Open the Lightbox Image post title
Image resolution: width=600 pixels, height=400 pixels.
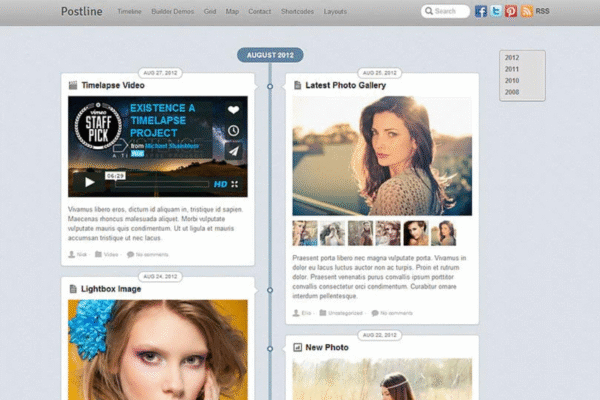(111, 289)
